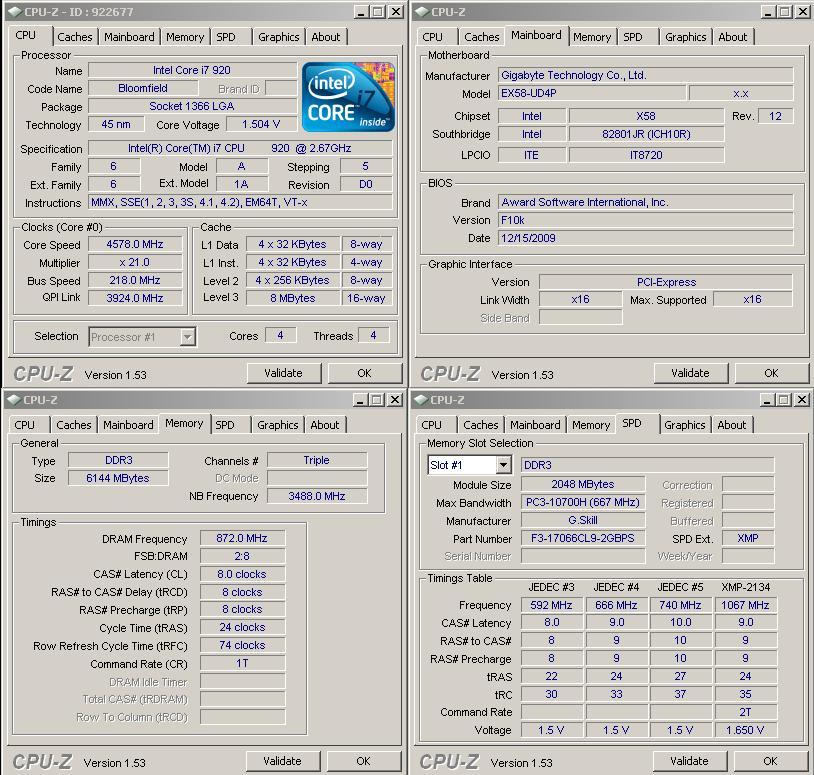Click OK in the Mainboard window
The width and height of the screenshot is (814, 775).
pyautogui.click(x=771, y=373)
